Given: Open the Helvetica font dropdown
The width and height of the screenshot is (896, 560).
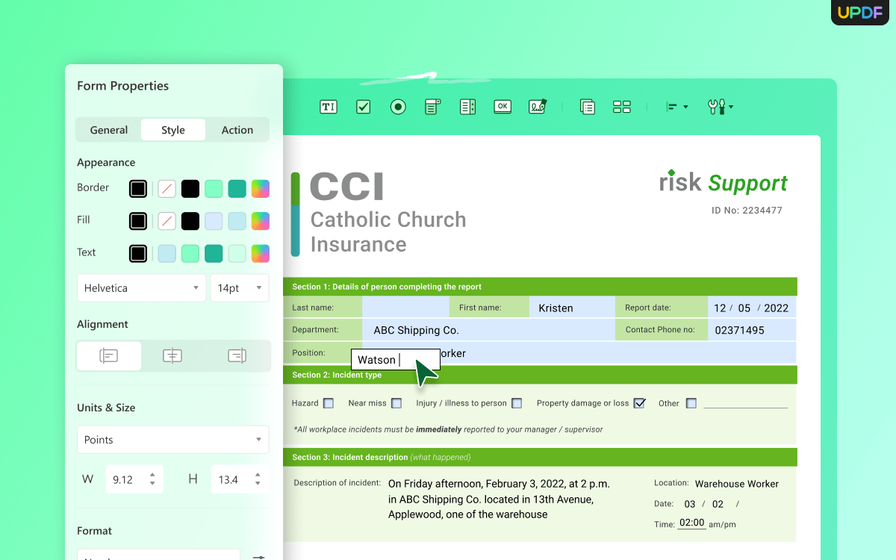Looking at the screenshot, I should (x=141, y=288).
